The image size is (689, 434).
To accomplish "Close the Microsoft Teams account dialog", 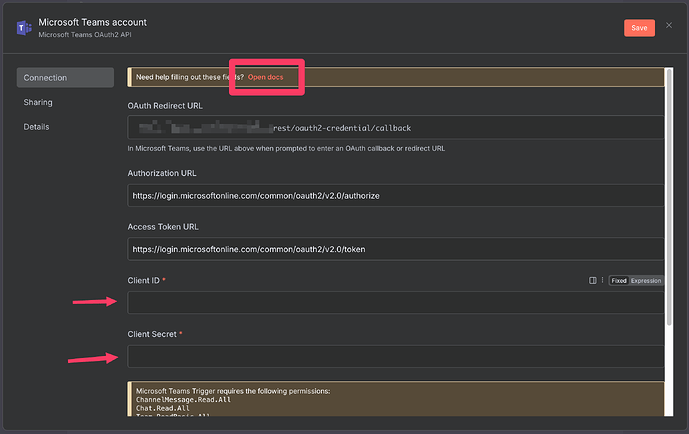I will [x=669, y=25].
